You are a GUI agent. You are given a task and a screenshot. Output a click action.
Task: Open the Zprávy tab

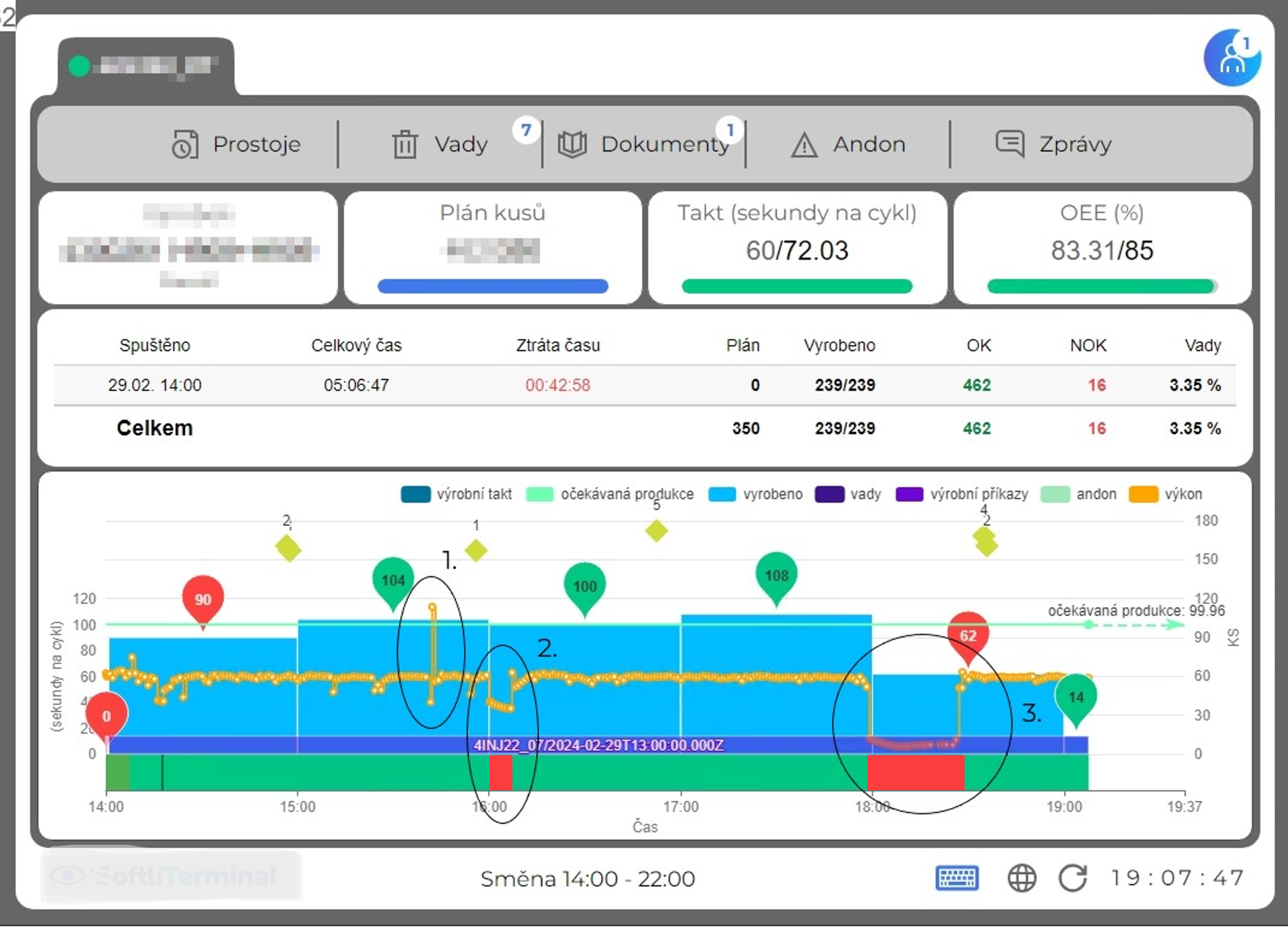click(1075, 144)
